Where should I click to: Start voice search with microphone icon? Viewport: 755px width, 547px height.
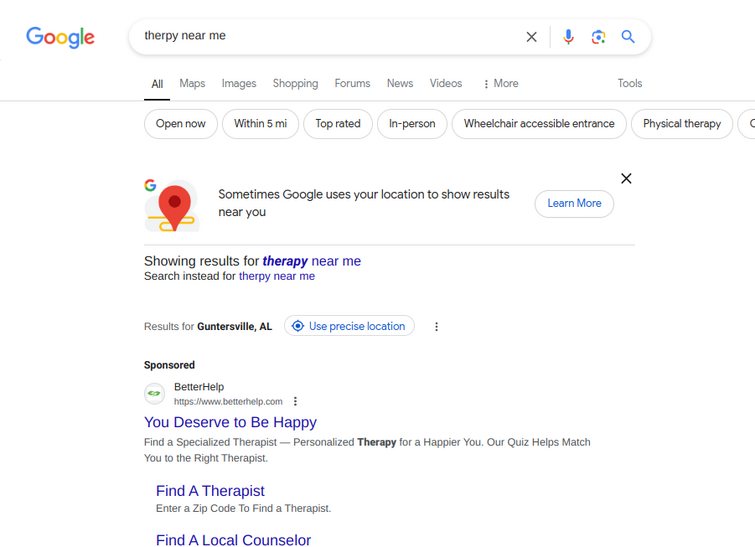click(568, 37)
